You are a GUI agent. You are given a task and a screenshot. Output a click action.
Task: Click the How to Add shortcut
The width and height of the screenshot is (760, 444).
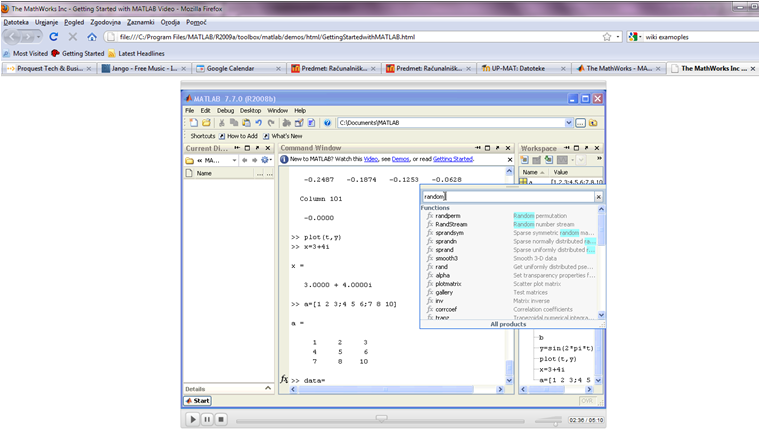click(238, 136)
